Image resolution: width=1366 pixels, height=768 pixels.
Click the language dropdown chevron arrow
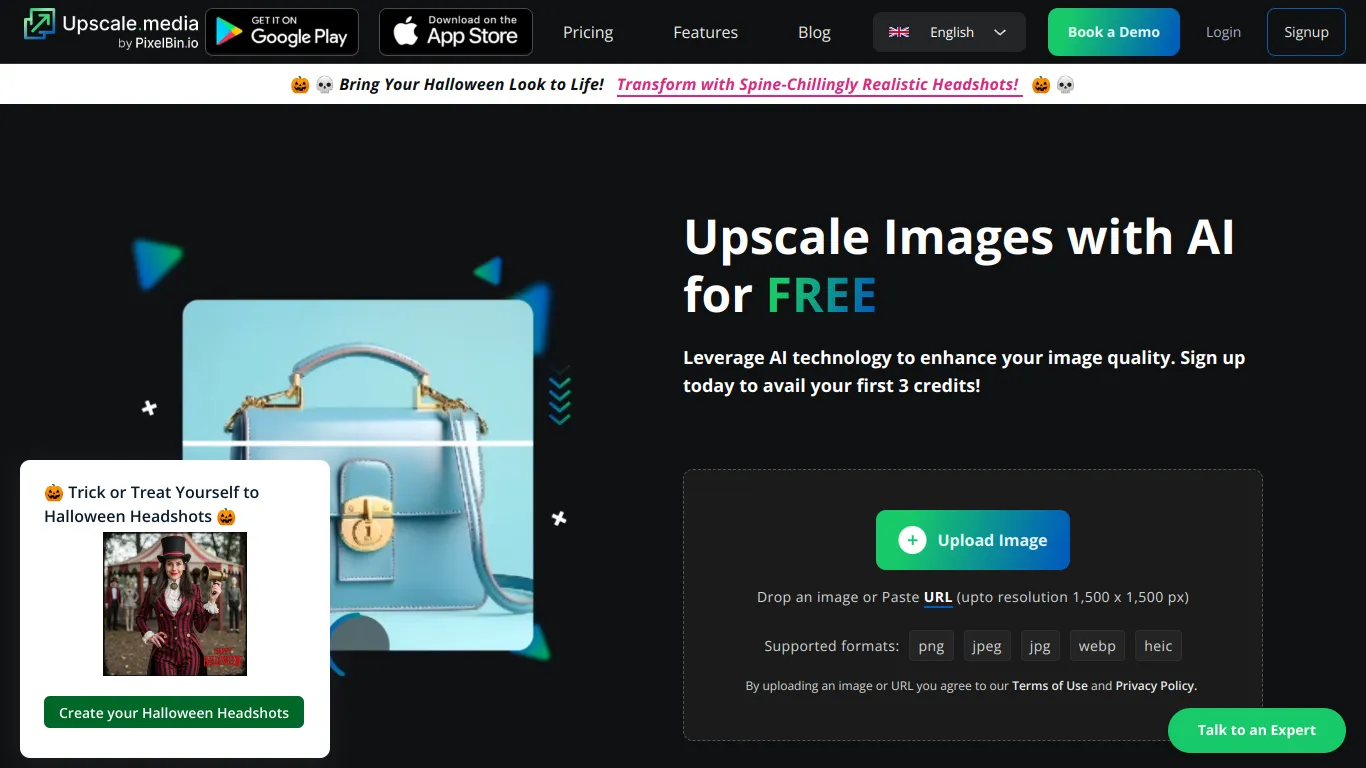tap(1000, 32)
